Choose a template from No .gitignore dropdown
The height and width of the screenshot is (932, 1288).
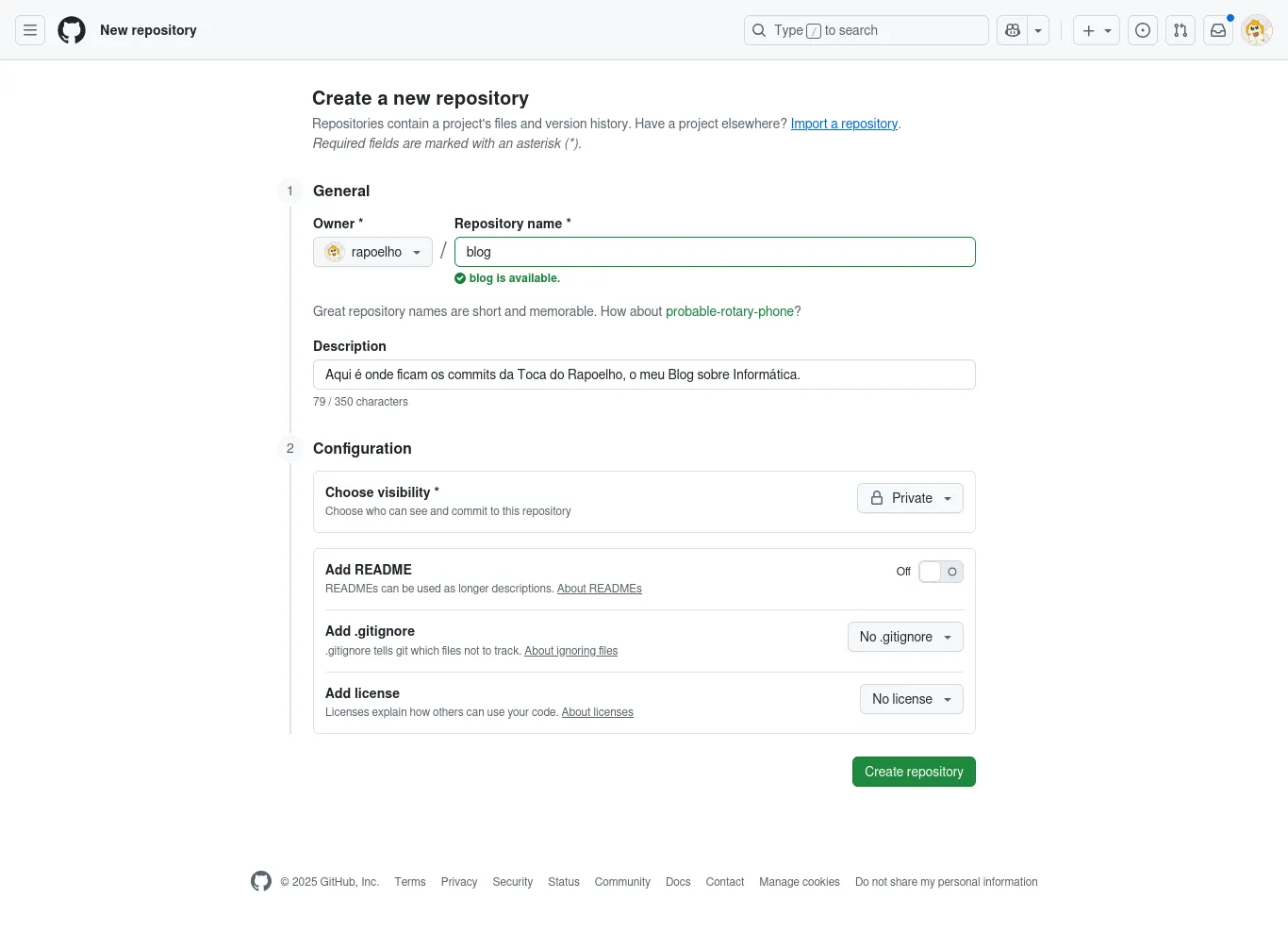pyautogui.click(x=905, y=637)
